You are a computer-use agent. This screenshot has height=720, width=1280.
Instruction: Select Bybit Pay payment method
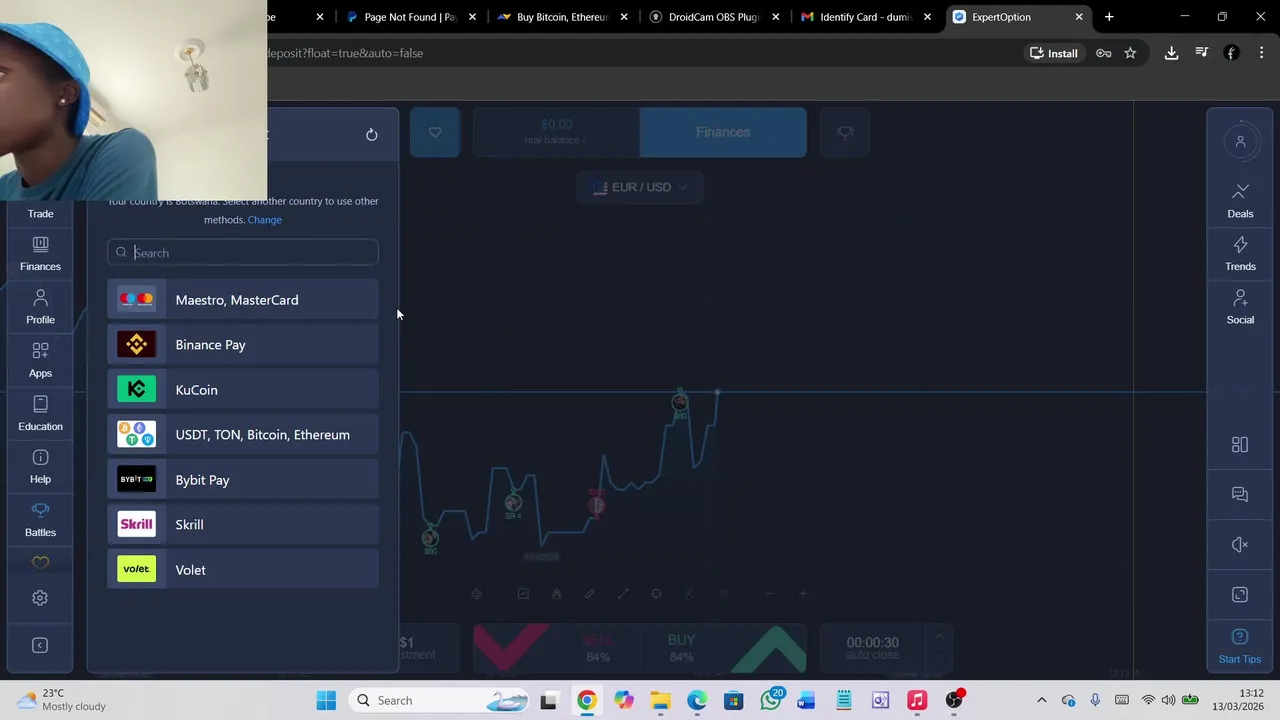tap(243, 480)
